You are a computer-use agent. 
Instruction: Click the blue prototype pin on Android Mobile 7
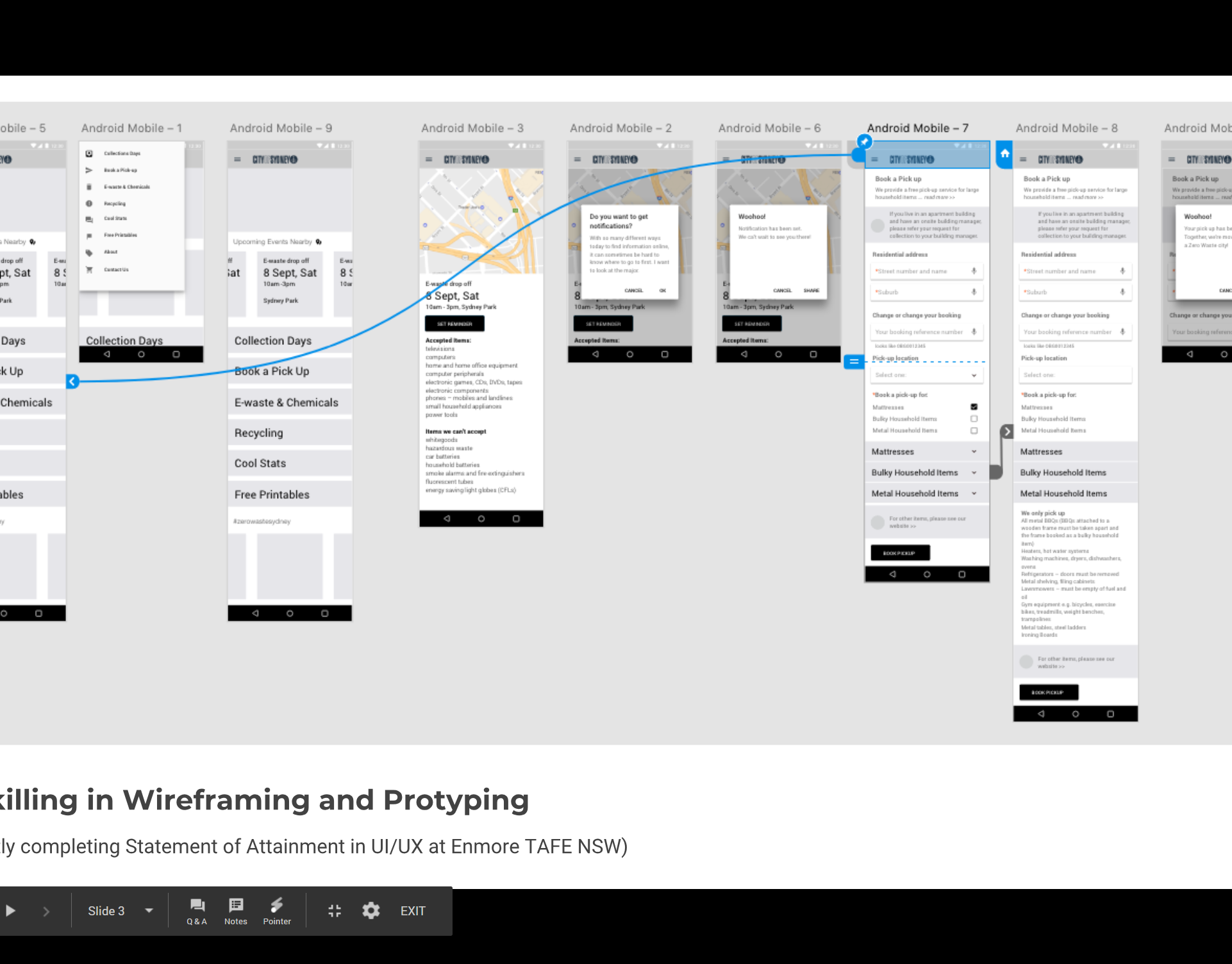[864, 142]
